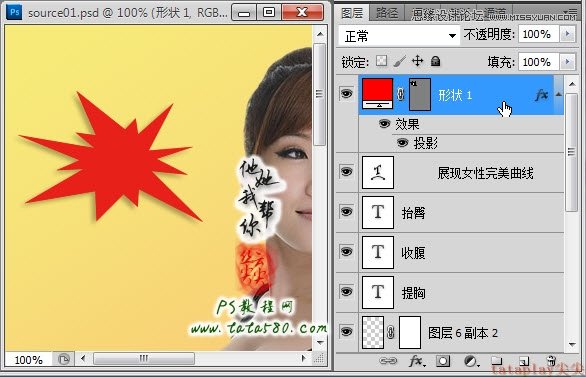Select the 抬臀 layer name
This screenshot has width=586, height=377.
click(x=413, y=213)
